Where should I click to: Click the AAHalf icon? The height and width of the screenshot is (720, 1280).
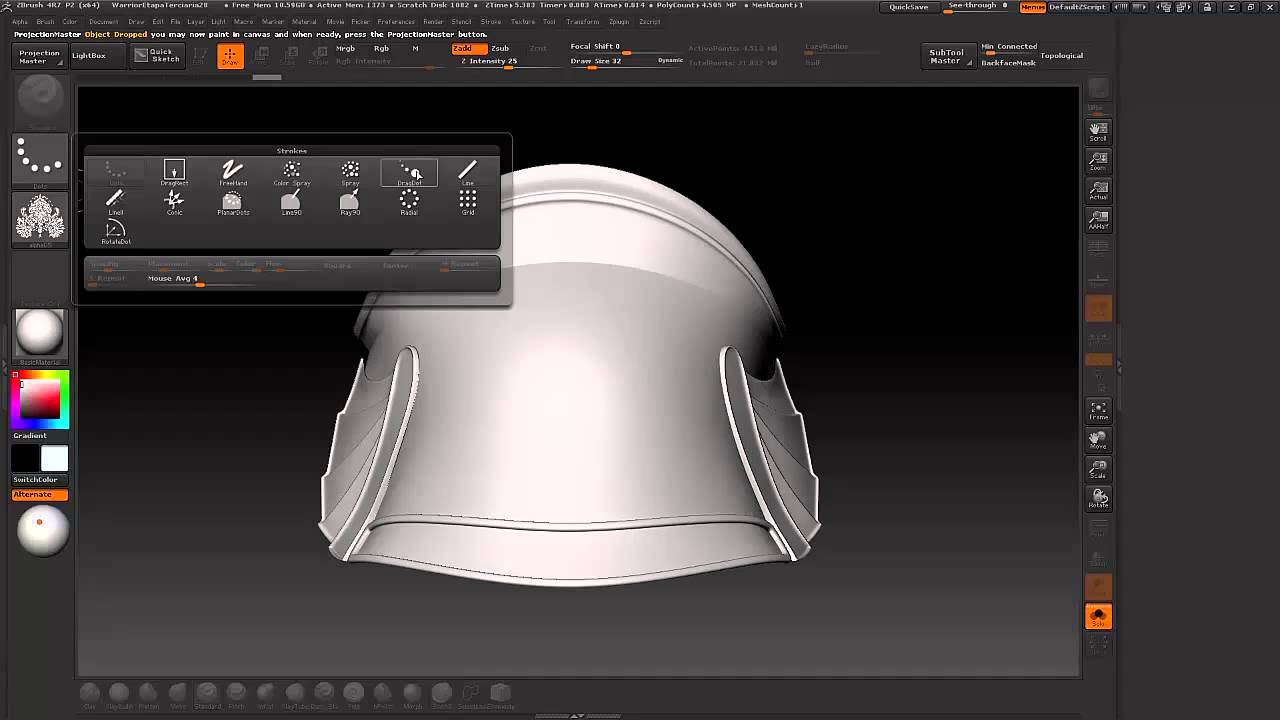click(x=1098, y=219)
